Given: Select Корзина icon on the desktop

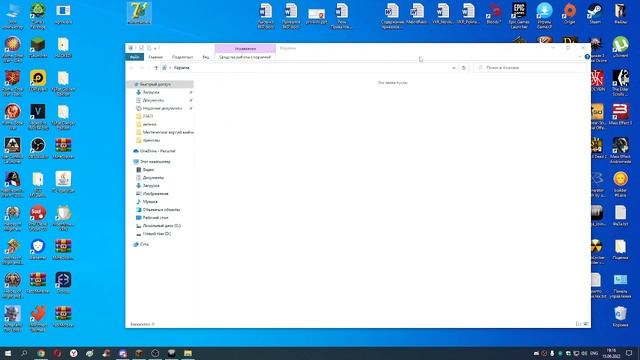Looking at the screenshot, I should tap(620, 317).
